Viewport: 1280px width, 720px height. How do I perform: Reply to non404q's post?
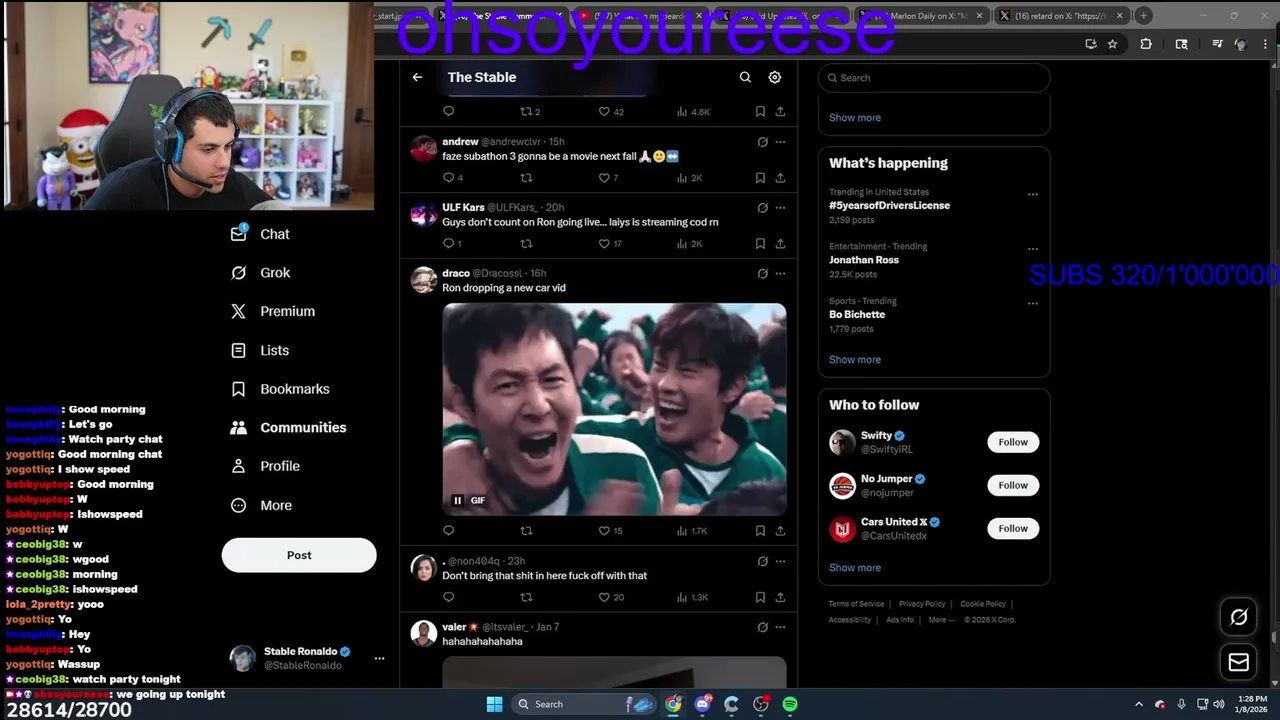(x=448, y=597)
